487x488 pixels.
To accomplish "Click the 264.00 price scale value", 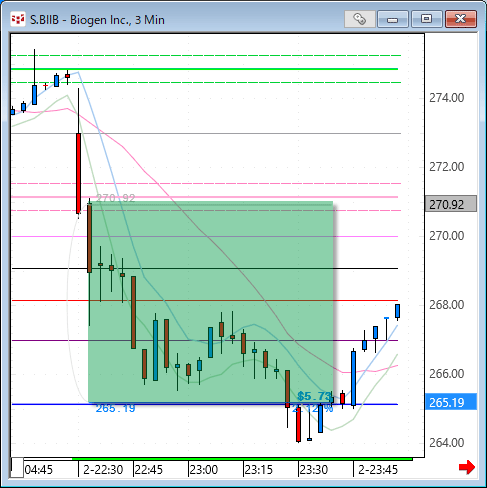I will (x=446, y=443).
